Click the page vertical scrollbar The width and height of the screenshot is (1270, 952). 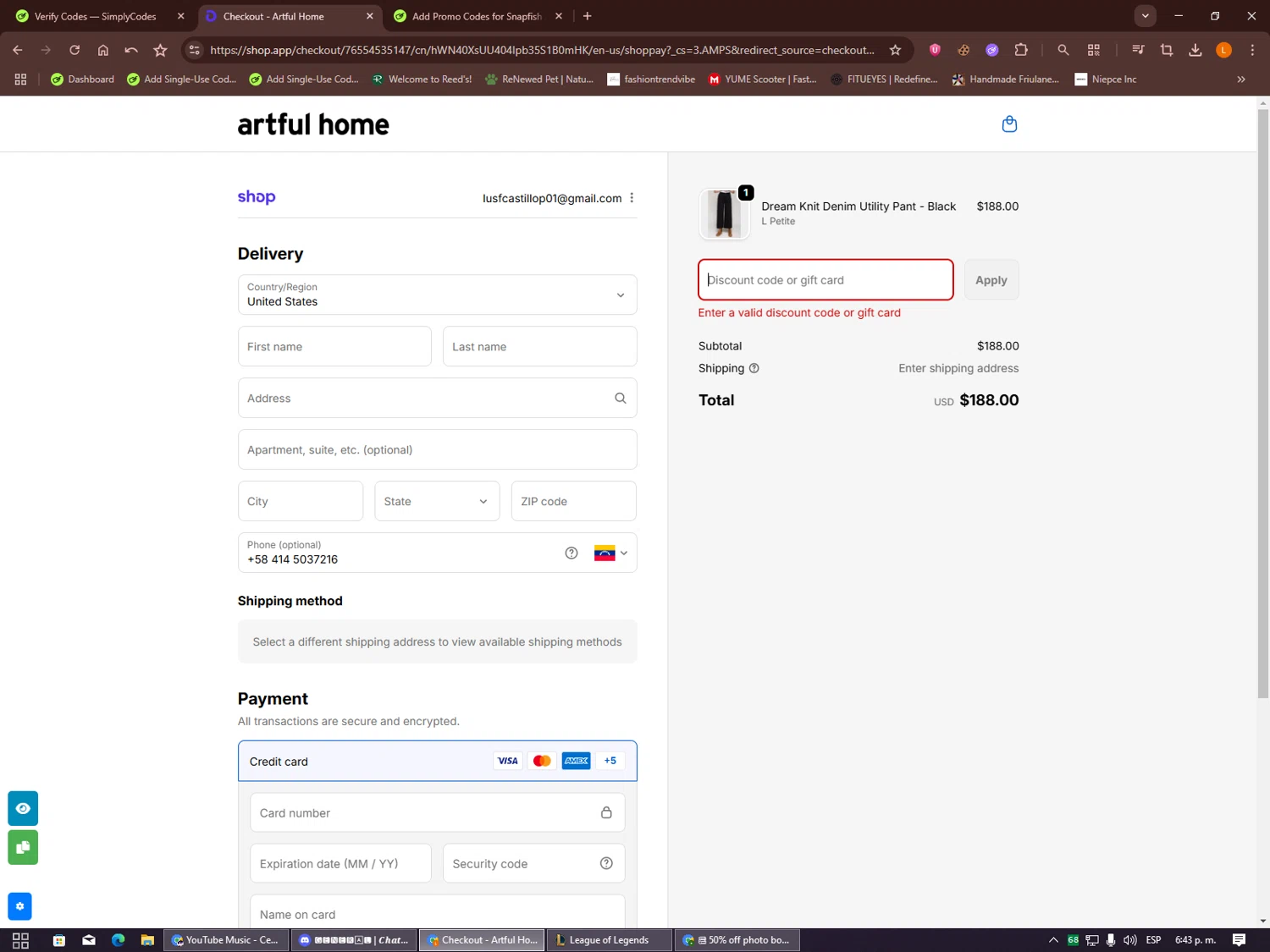pos(1262,402)
